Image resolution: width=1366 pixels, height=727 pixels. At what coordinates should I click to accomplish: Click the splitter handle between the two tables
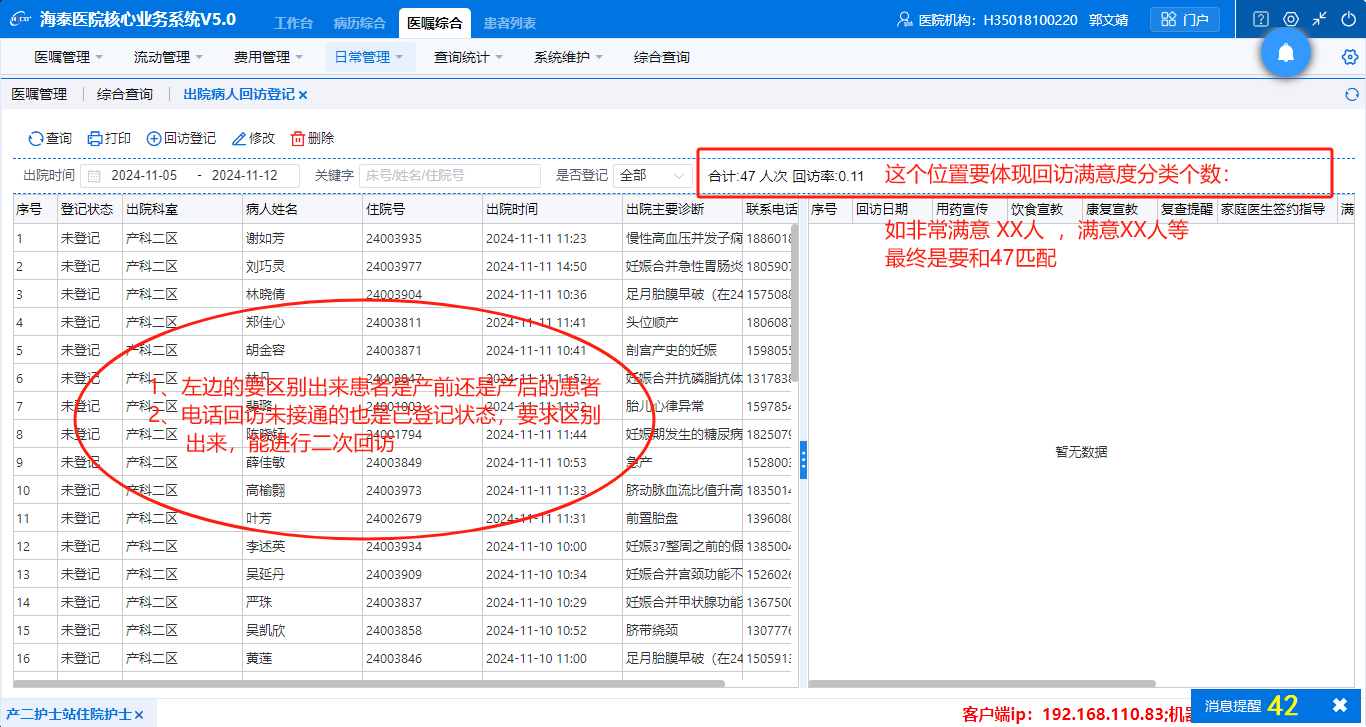[x=803, y=458]
